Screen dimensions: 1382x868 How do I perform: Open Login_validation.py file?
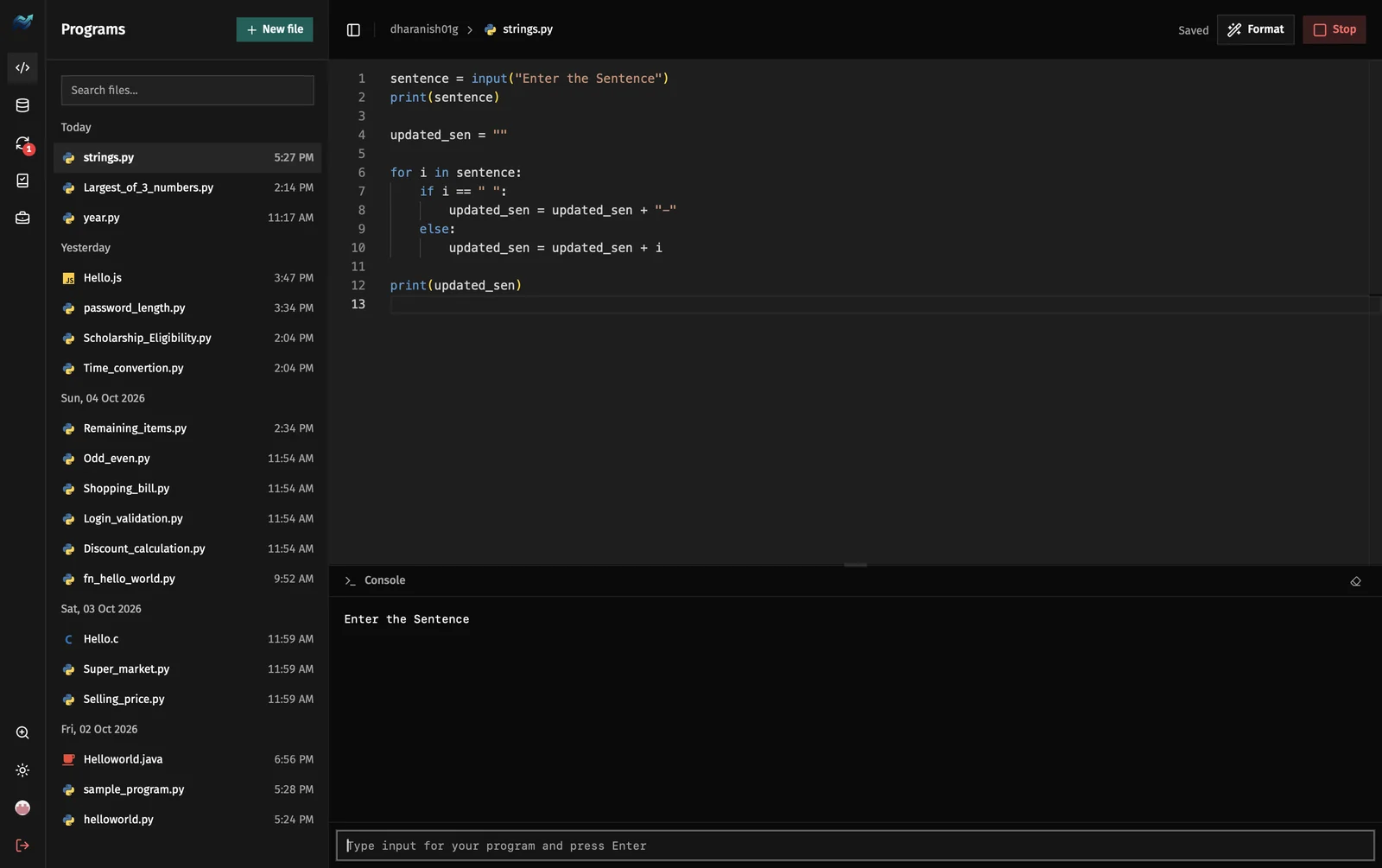point(187,519)
